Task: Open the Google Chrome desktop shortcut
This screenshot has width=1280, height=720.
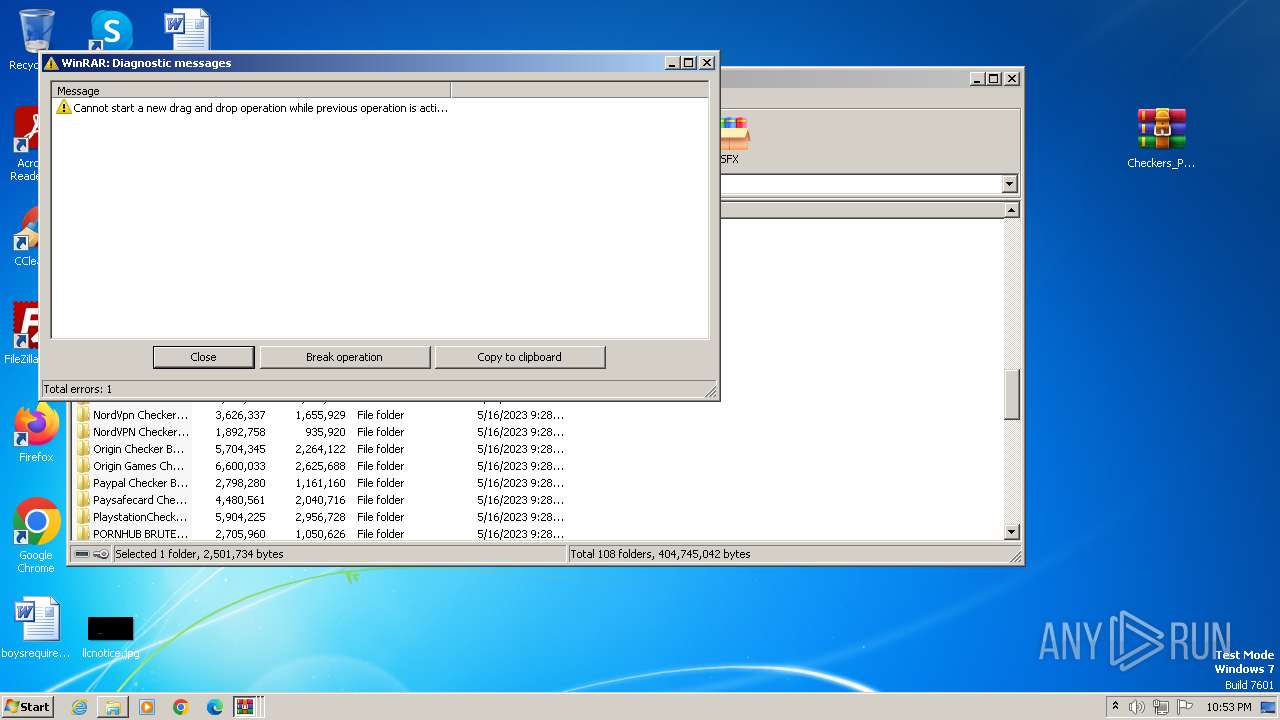Action: 36,536
